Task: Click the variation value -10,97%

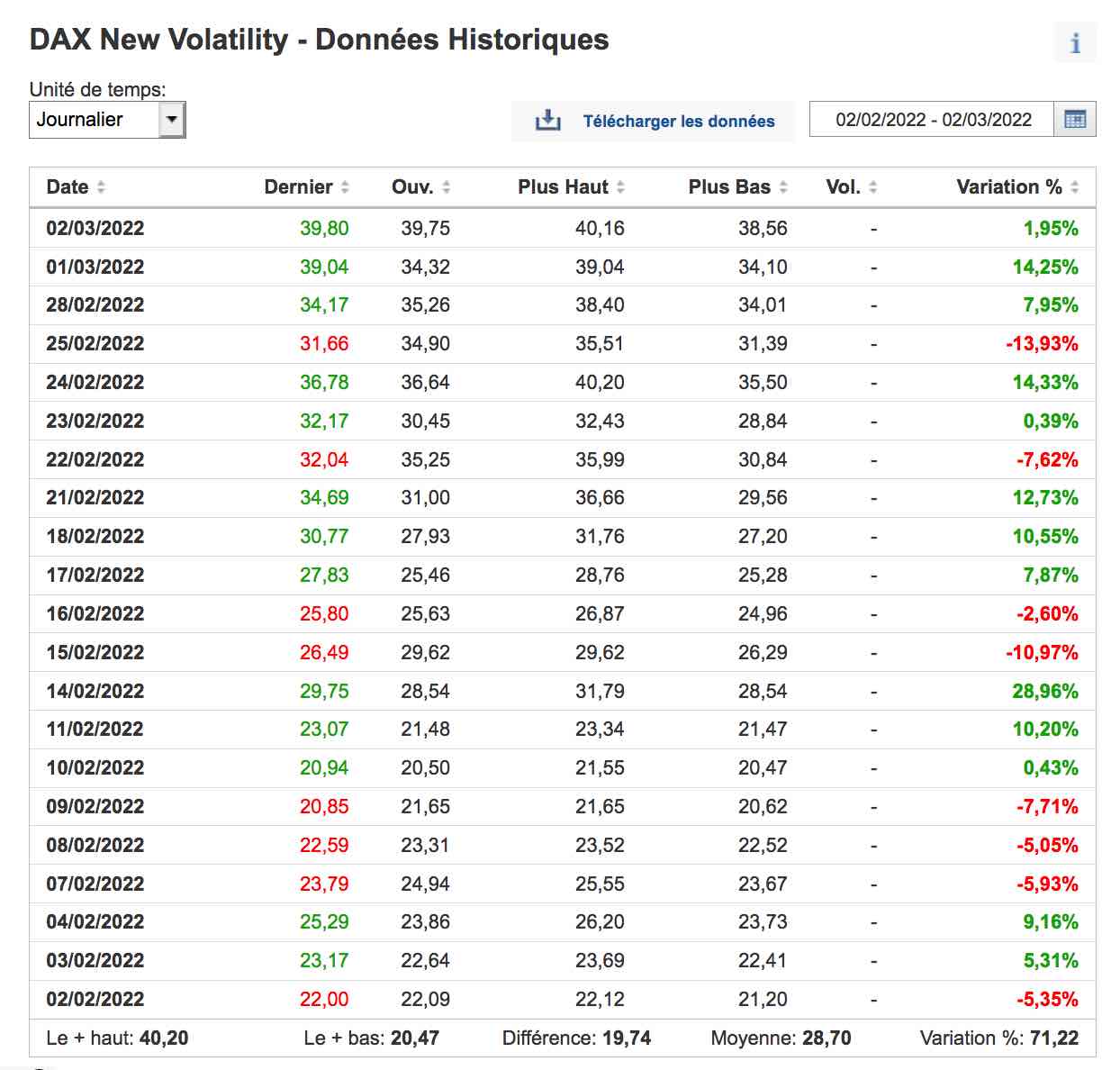Action: [1042, 653]
